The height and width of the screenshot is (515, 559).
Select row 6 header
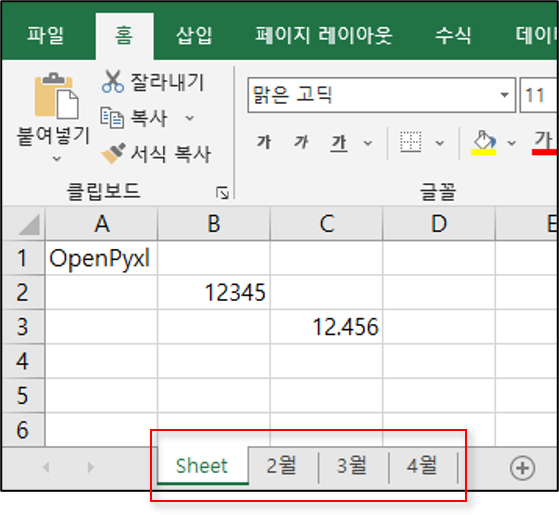click(x=23, y=429)
